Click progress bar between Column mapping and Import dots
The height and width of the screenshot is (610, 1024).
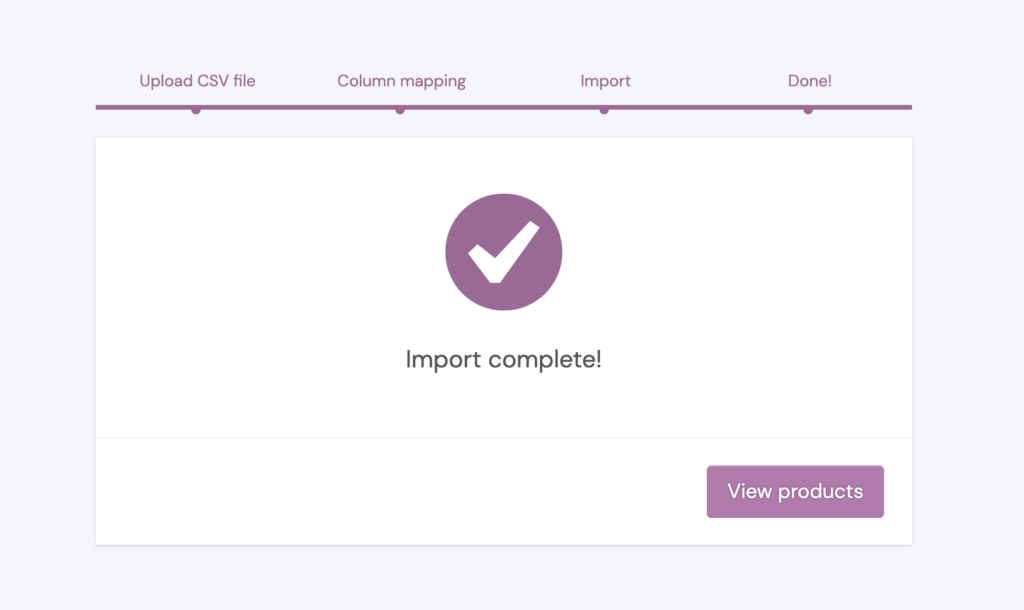502,107
